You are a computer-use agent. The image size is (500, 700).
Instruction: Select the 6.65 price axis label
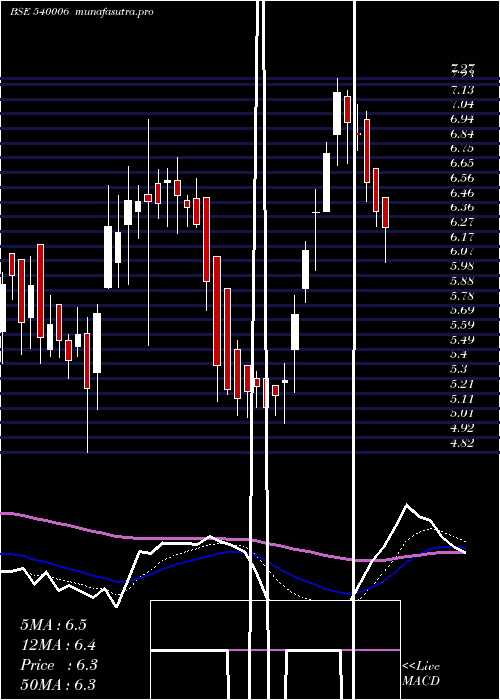(x=462, y=163)
